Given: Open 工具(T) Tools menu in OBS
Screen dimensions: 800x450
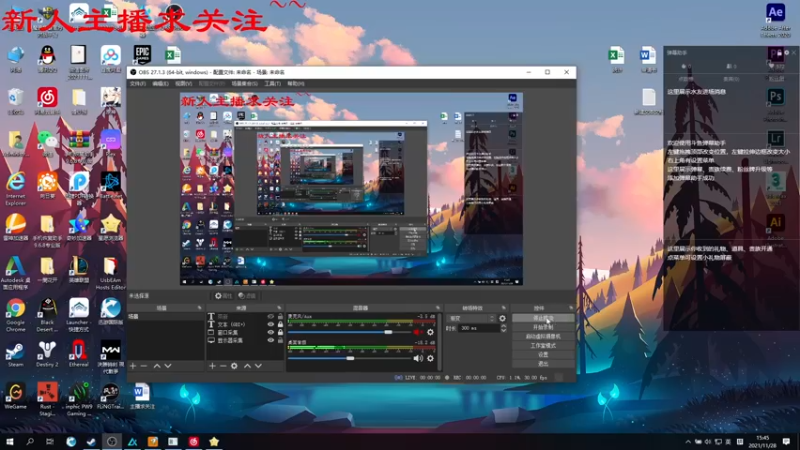Looking at the screenshot, I should (x=272, y=84).
